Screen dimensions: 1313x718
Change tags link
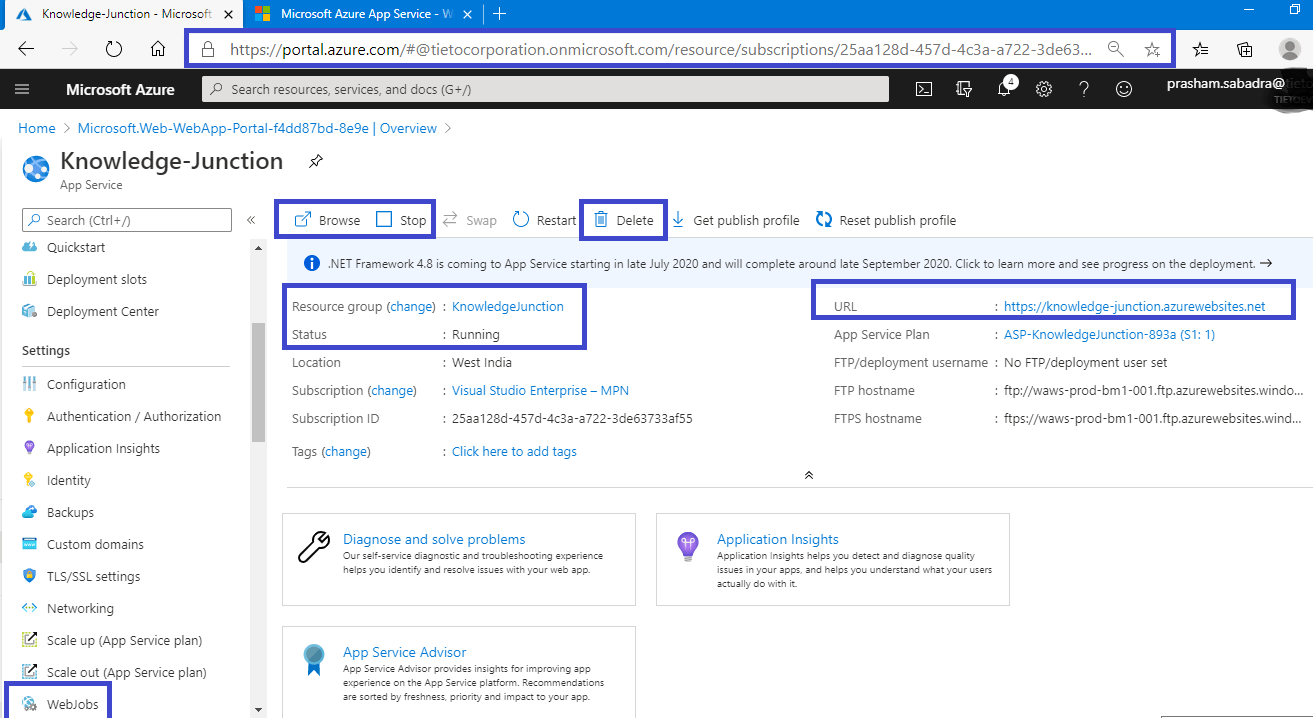click(346, 451)
